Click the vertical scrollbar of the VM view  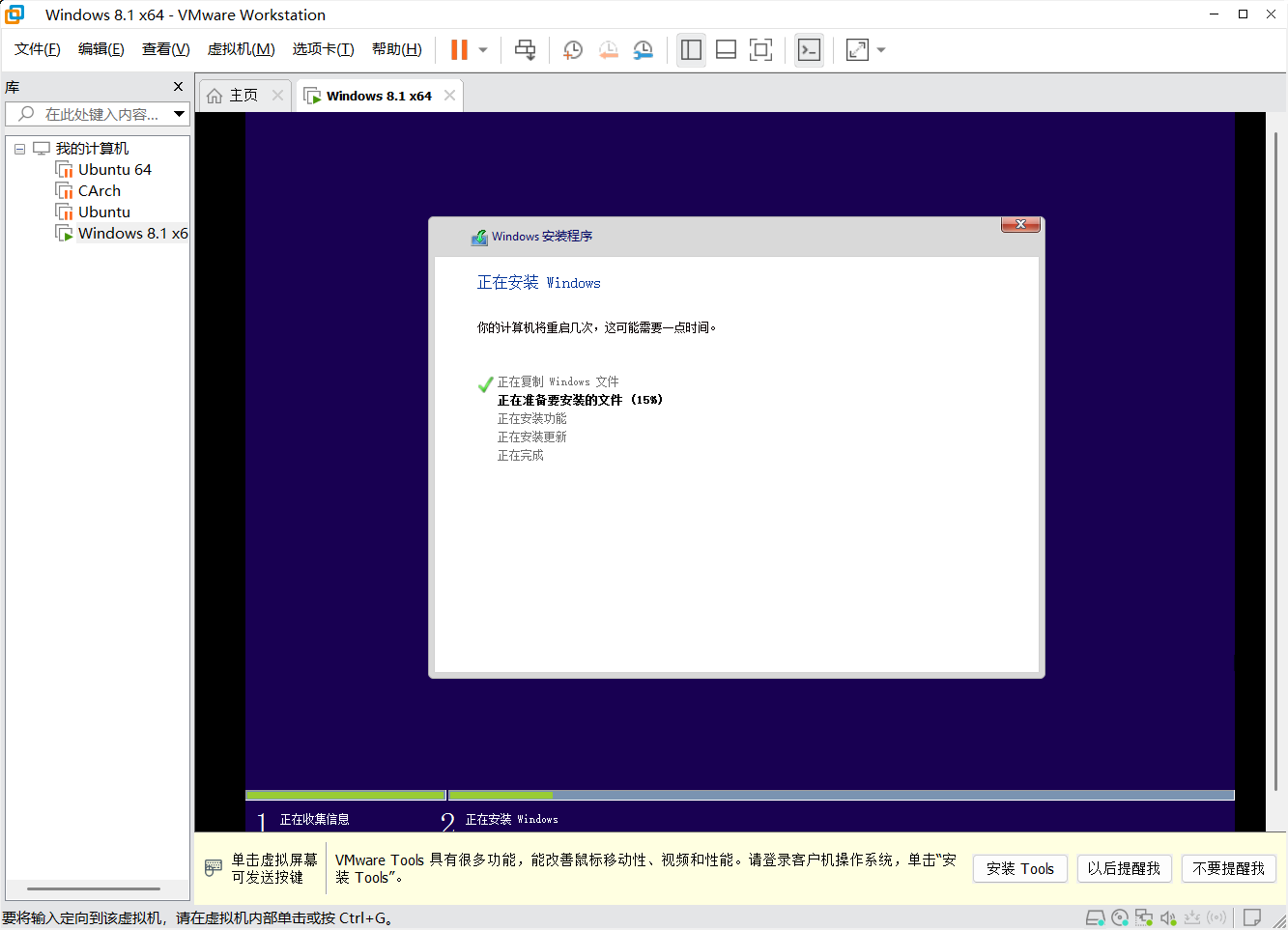pos(1275,463)
